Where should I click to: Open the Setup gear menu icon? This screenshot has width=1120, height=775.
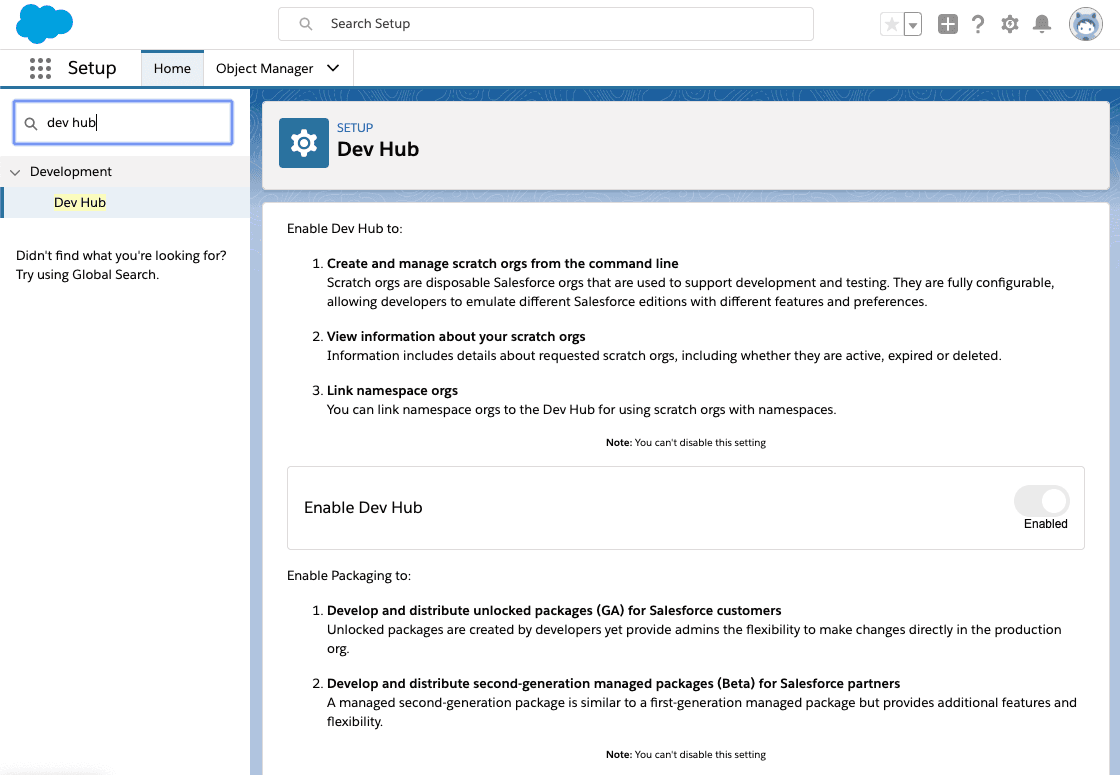(x=1010, y=25)
